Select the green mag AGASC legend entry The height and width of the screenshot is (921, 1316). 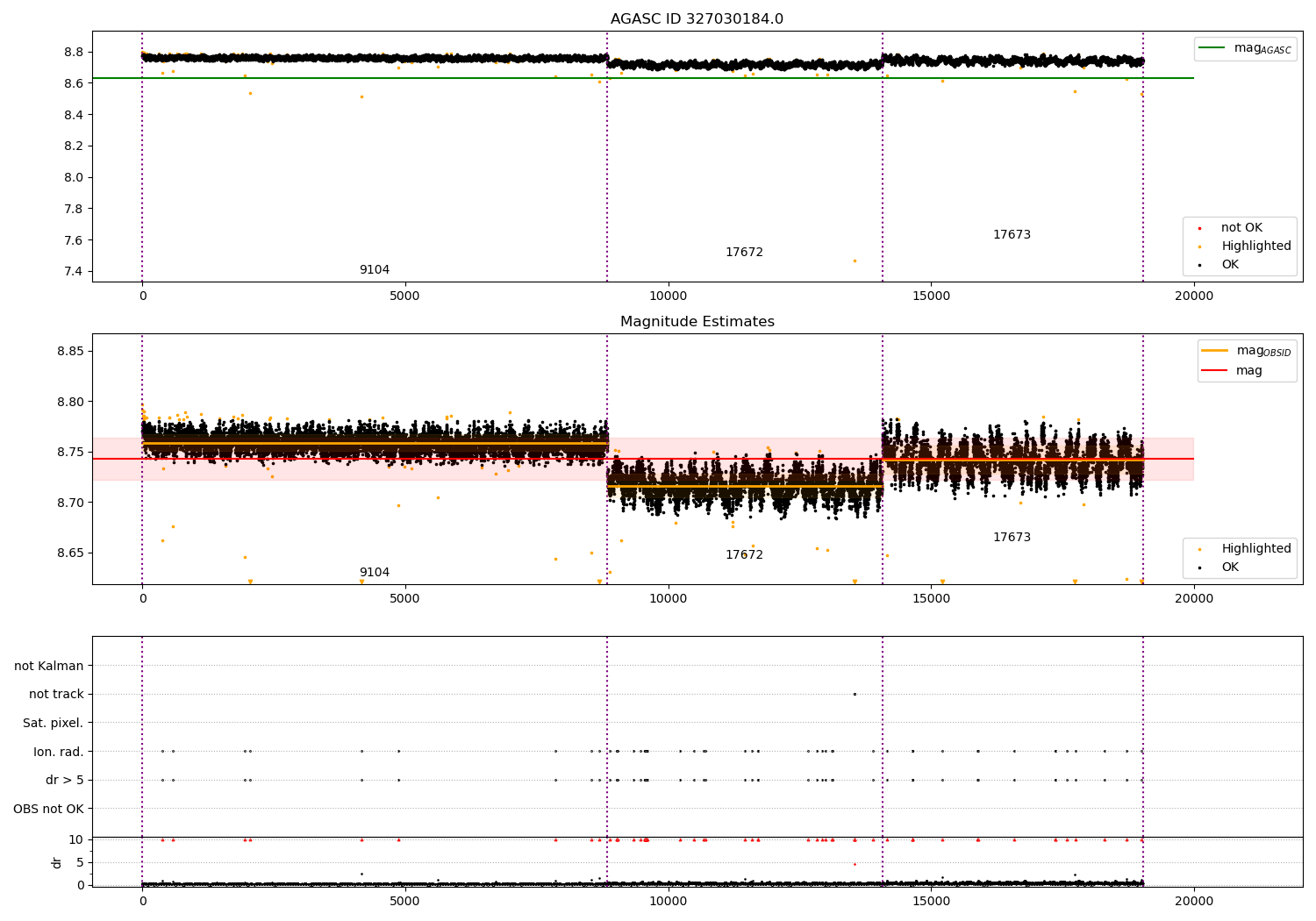1245,48
